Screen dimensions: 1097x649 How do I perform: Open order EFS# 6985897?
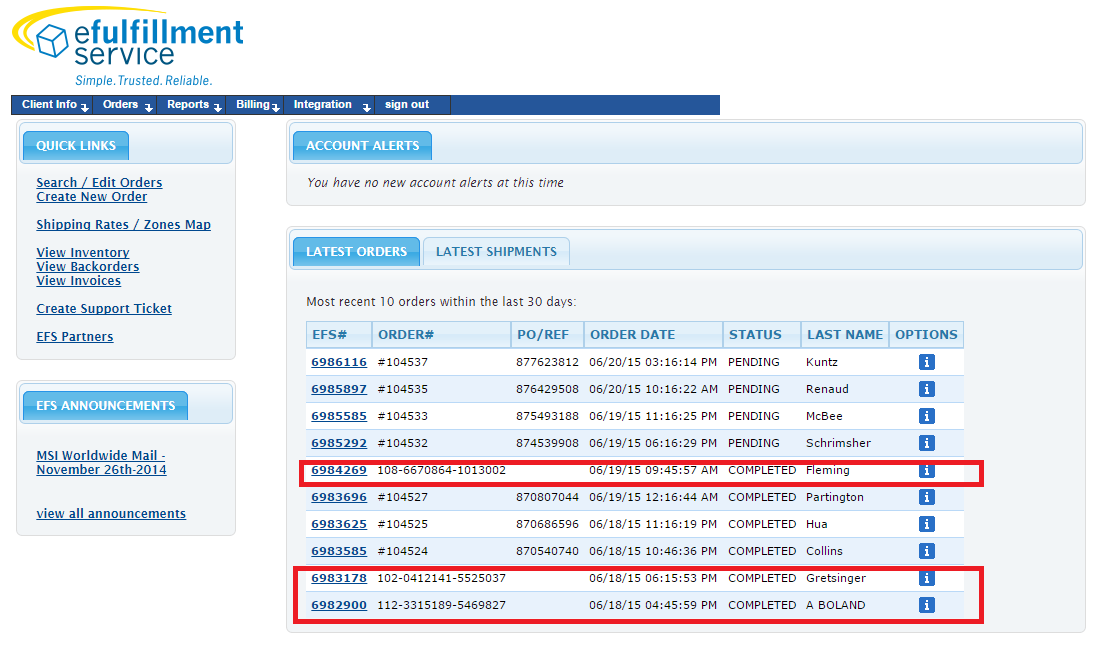(339, 389)
